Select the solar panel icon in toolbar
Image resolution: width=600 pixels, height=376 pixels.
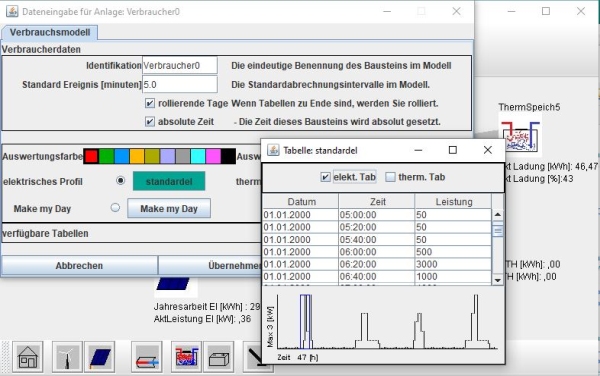coord(100,356)
